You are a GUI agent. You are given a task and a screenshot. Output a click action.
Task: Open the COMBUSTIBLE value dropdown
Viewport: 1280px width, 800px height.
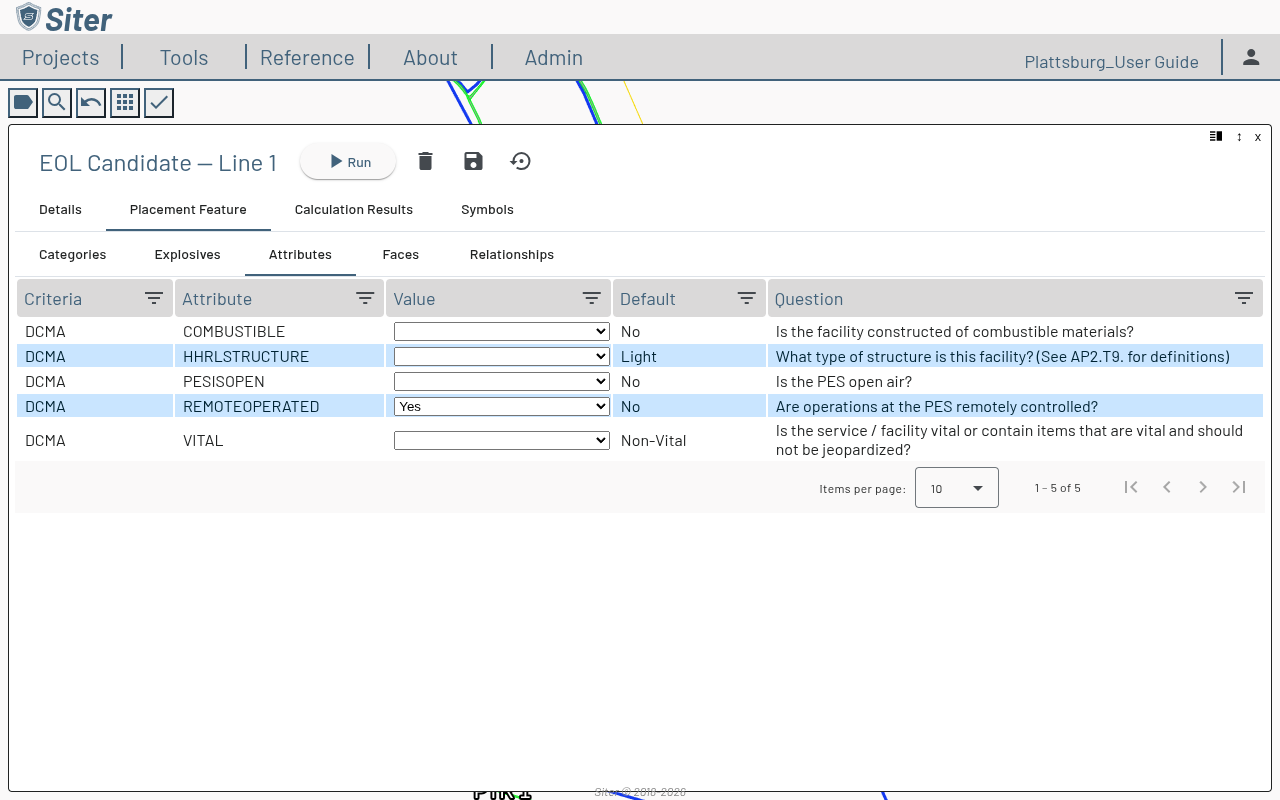click(502, 331)
